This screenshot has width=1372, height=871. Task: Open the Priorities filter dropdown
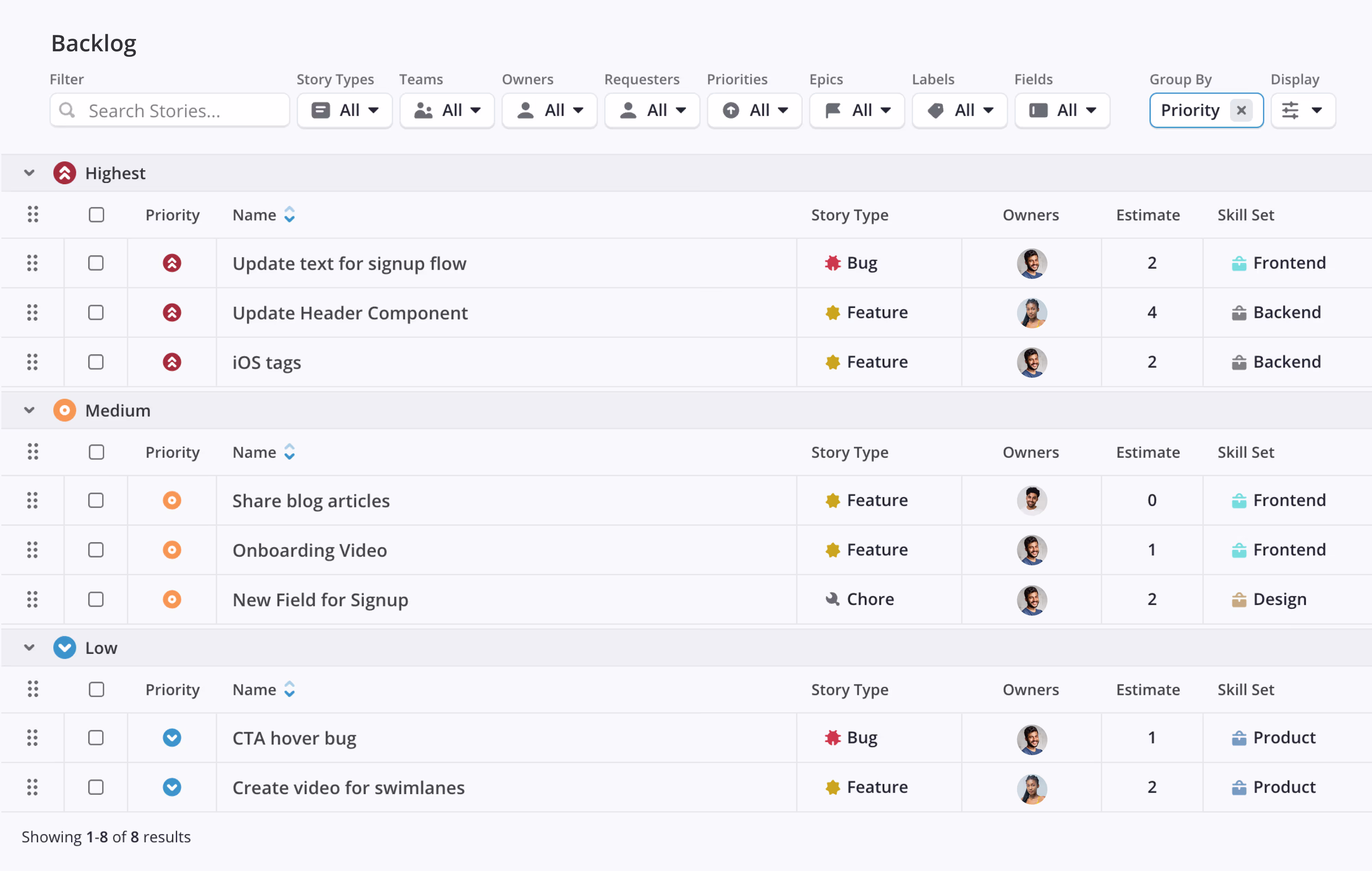[755, 110]
